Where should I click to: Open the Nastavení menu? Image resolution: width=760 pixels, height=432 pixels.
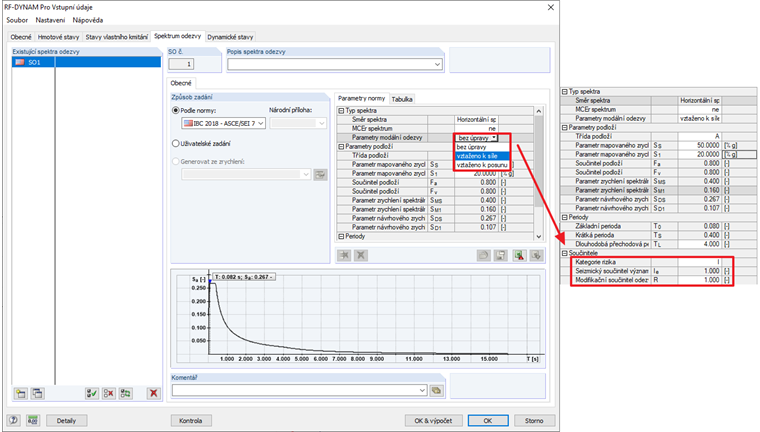pyautogui.click(x=50, y=20)
